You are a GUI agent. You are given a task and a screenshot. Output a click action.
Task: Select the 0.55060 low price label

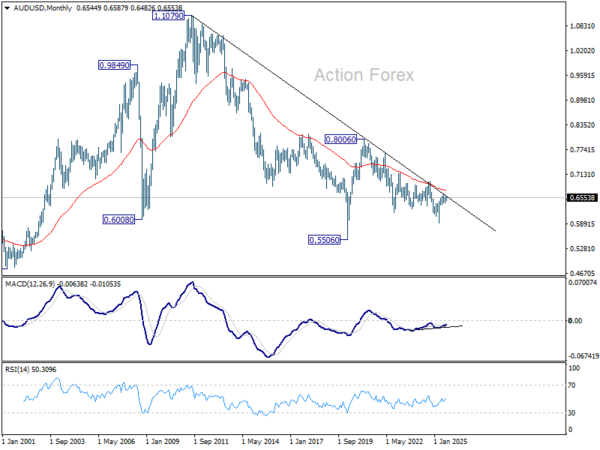[x=324, y=240]
